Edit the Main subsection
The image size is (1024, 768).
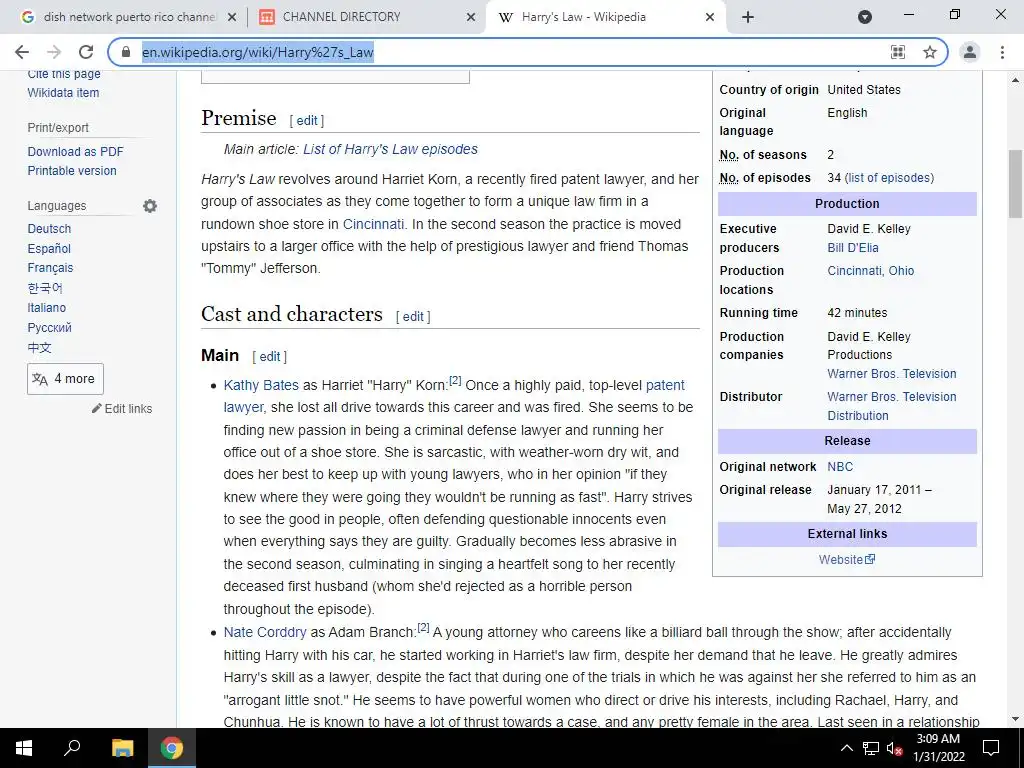[270, 357]
